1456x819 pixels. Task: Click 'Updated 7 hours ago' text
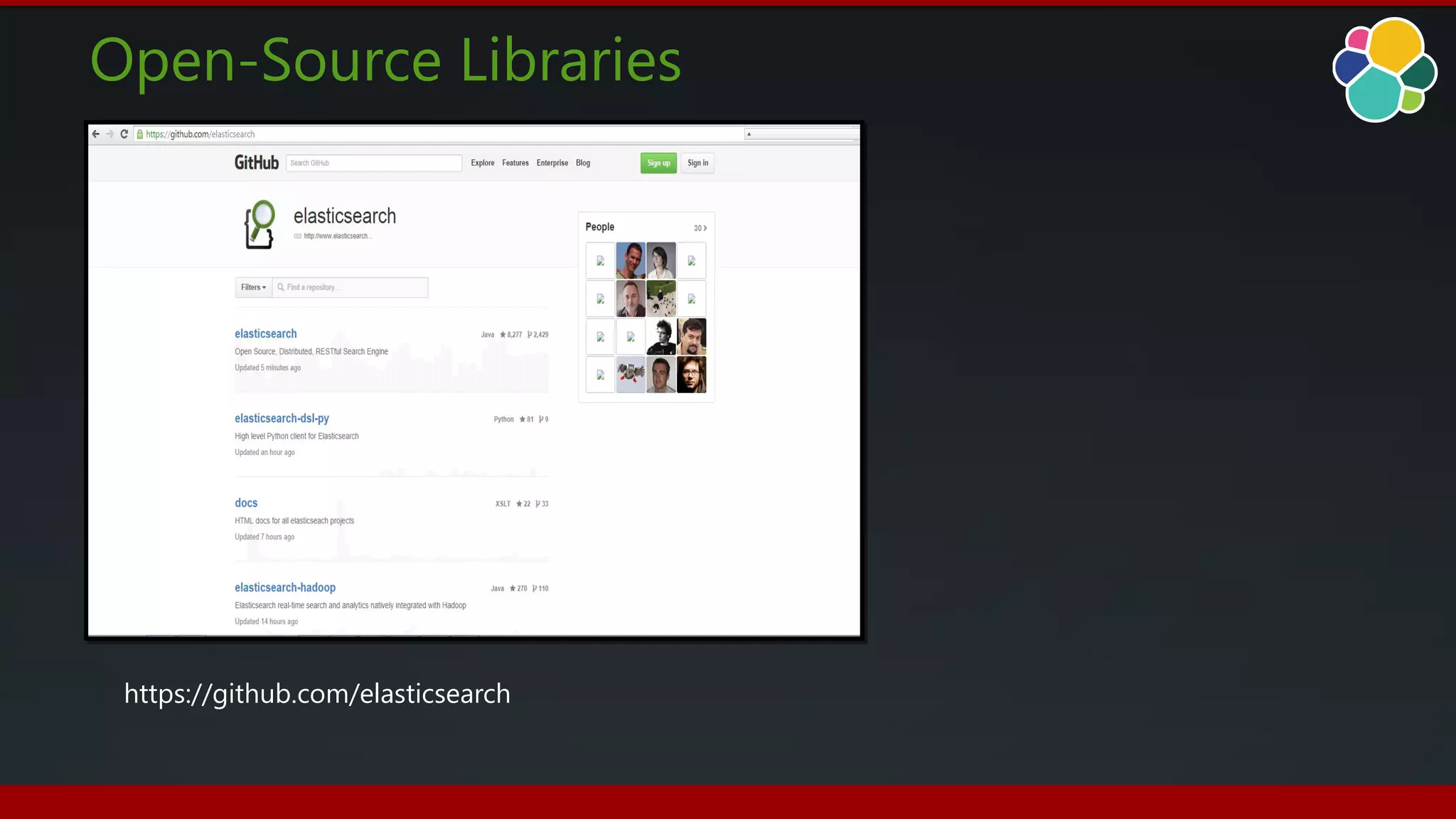click(x=264, y=537)
